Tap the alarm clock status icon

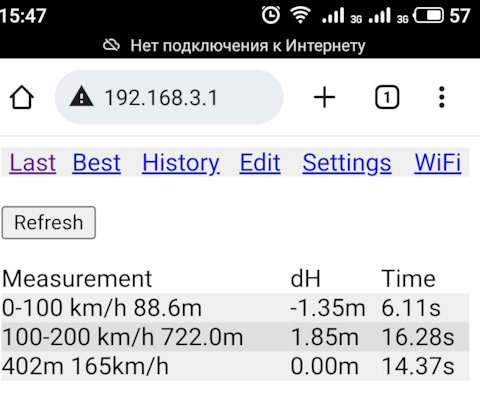click(271, 15)
